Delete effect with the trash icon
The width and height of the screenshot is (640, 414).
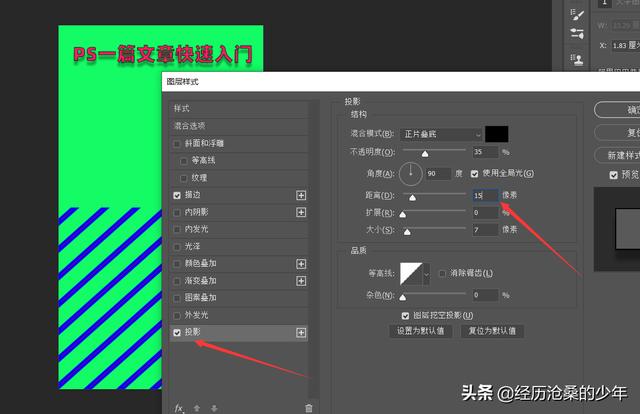[309, 408]
